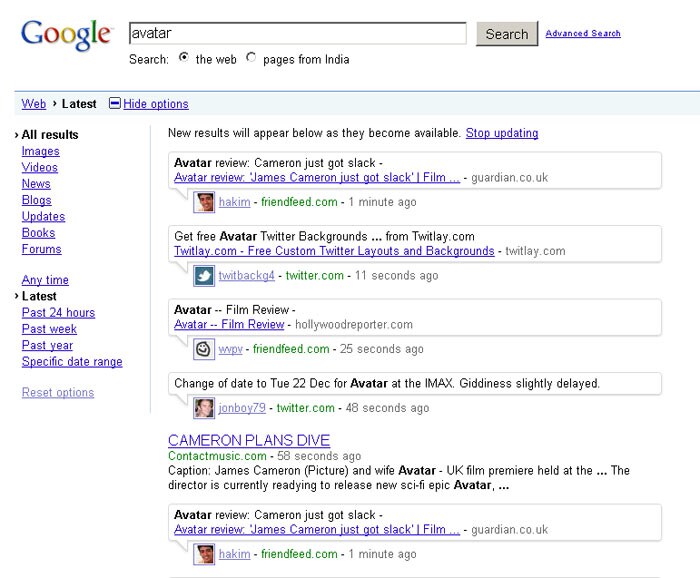Open the CAMERON PLANS DIVE headline
The image size is (700, 578).
pos(249,441)
